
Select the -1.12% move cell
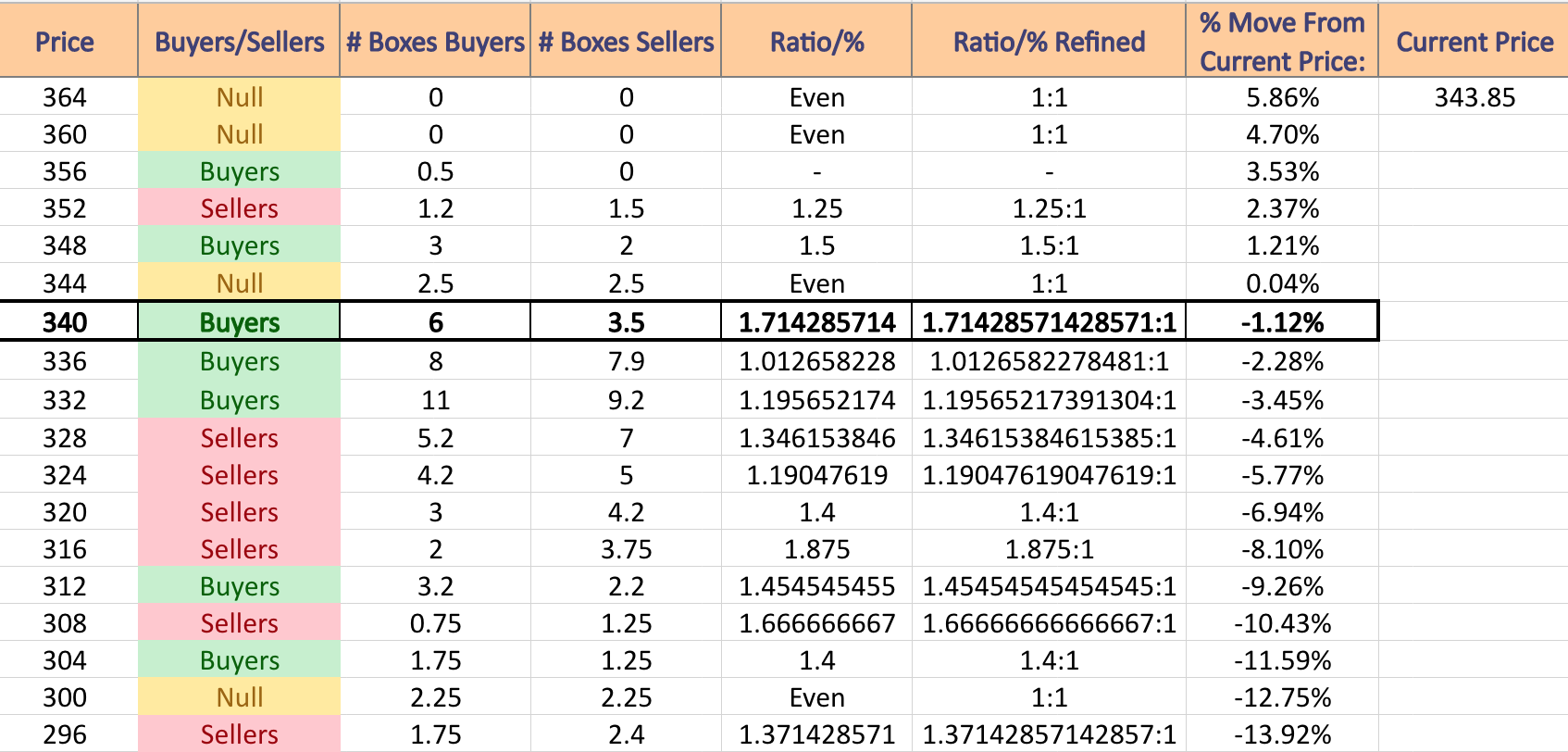click(1282, 322)
